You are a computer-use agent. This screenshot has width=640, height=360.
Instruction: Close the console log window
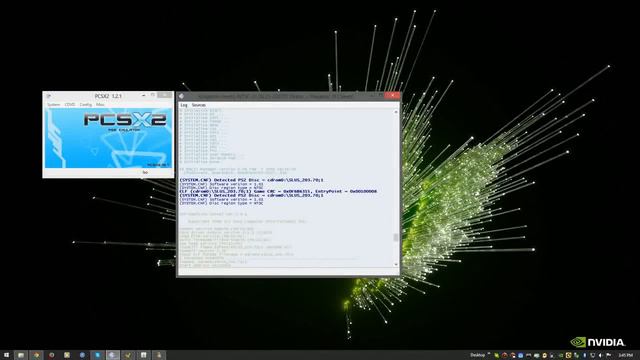point(392,96)
